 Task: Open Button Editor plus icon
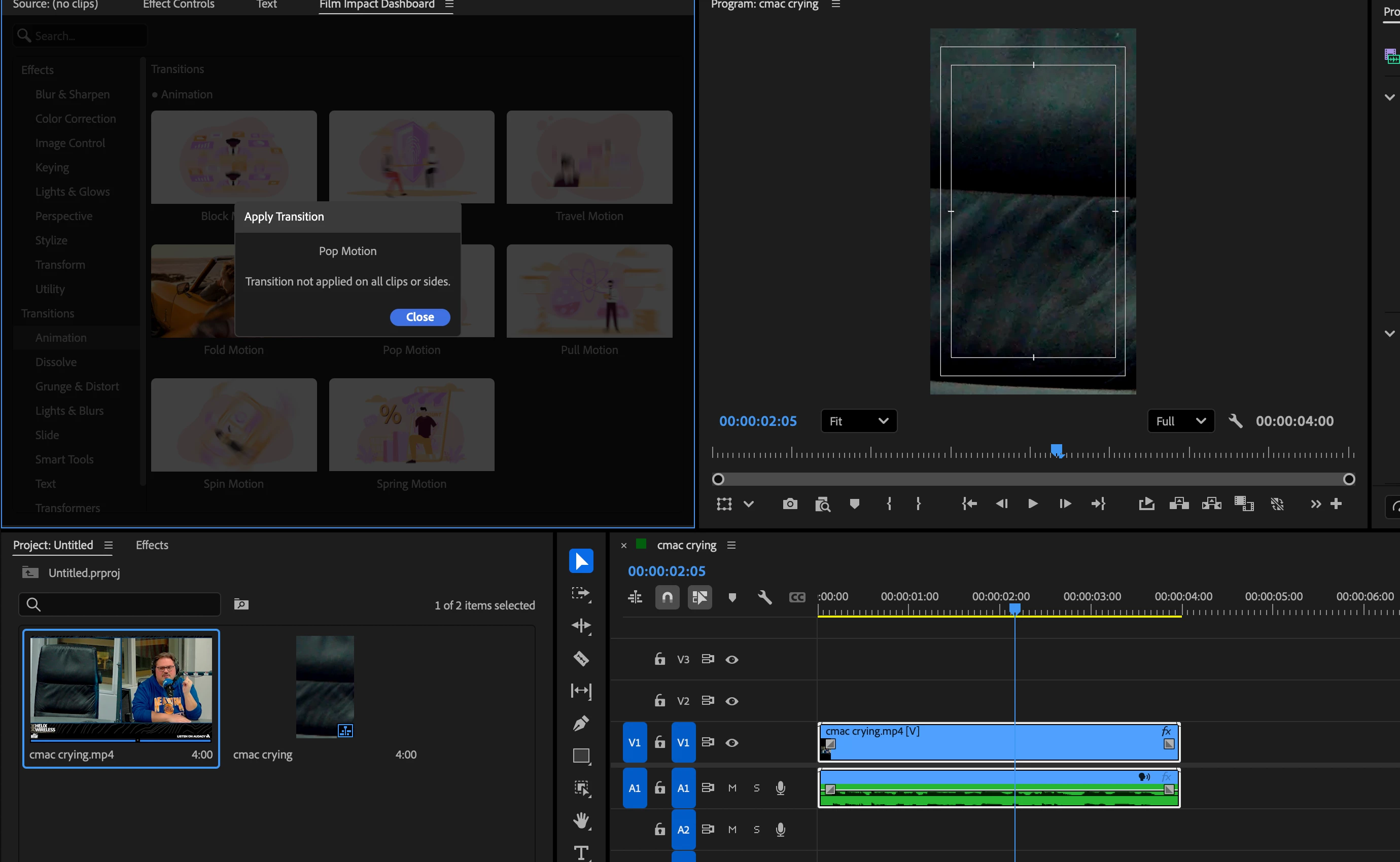click(x=1336, y=504)
